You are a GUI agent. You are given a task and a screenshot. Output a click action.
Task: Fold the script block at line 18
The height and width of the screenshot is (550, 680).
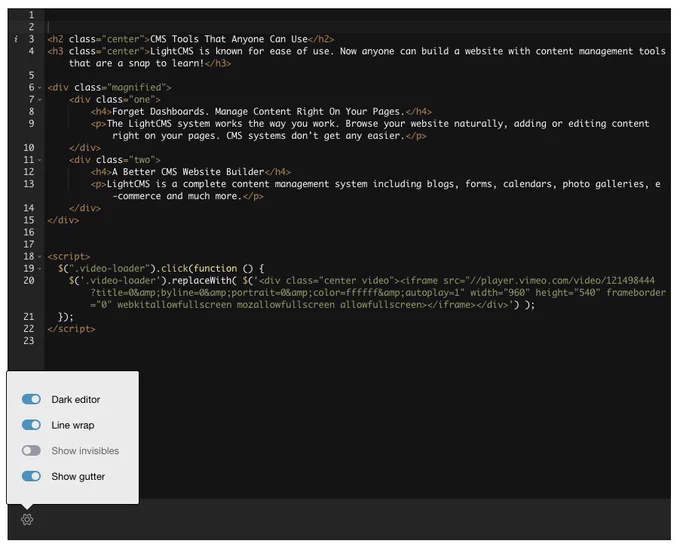point(39,256)
